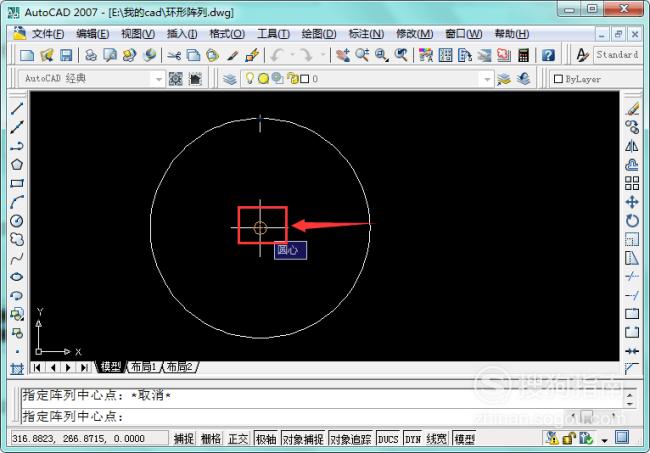Open the Standard text style dropdown
Screen dimensions: 650x453
(x=618, y=55)
